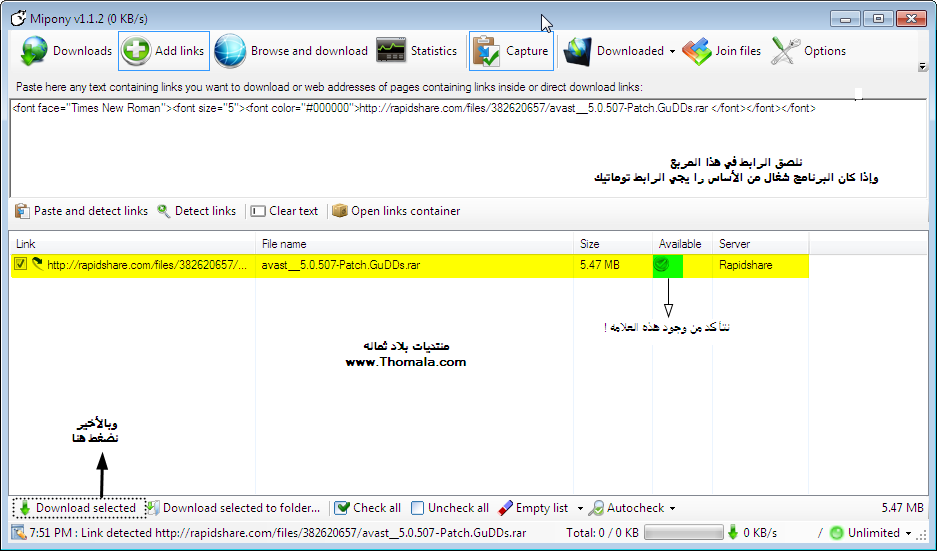The height and width of the screenshot is (551, 937).
Task: Click Paste and detect links
Action: click(x=81, y=211)
